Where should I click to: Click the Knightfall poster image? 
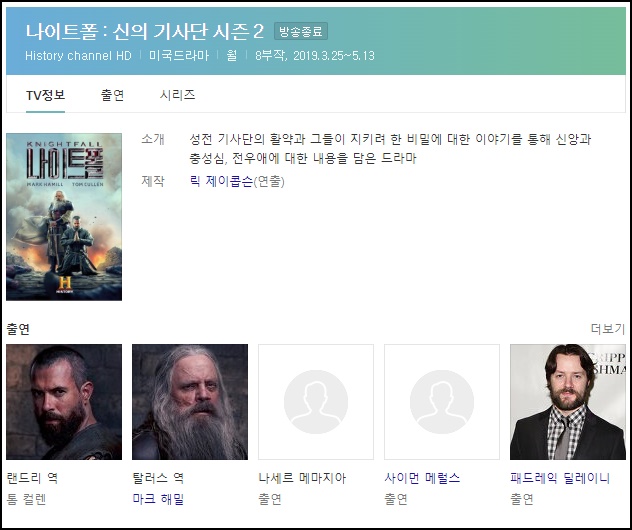64,216
